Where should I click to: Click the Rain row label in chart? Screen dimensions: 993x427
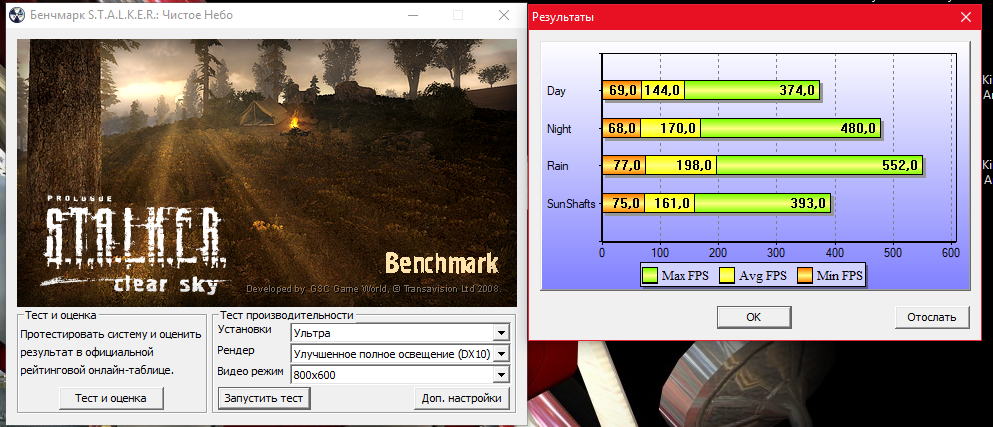click(x=557, y=166)
